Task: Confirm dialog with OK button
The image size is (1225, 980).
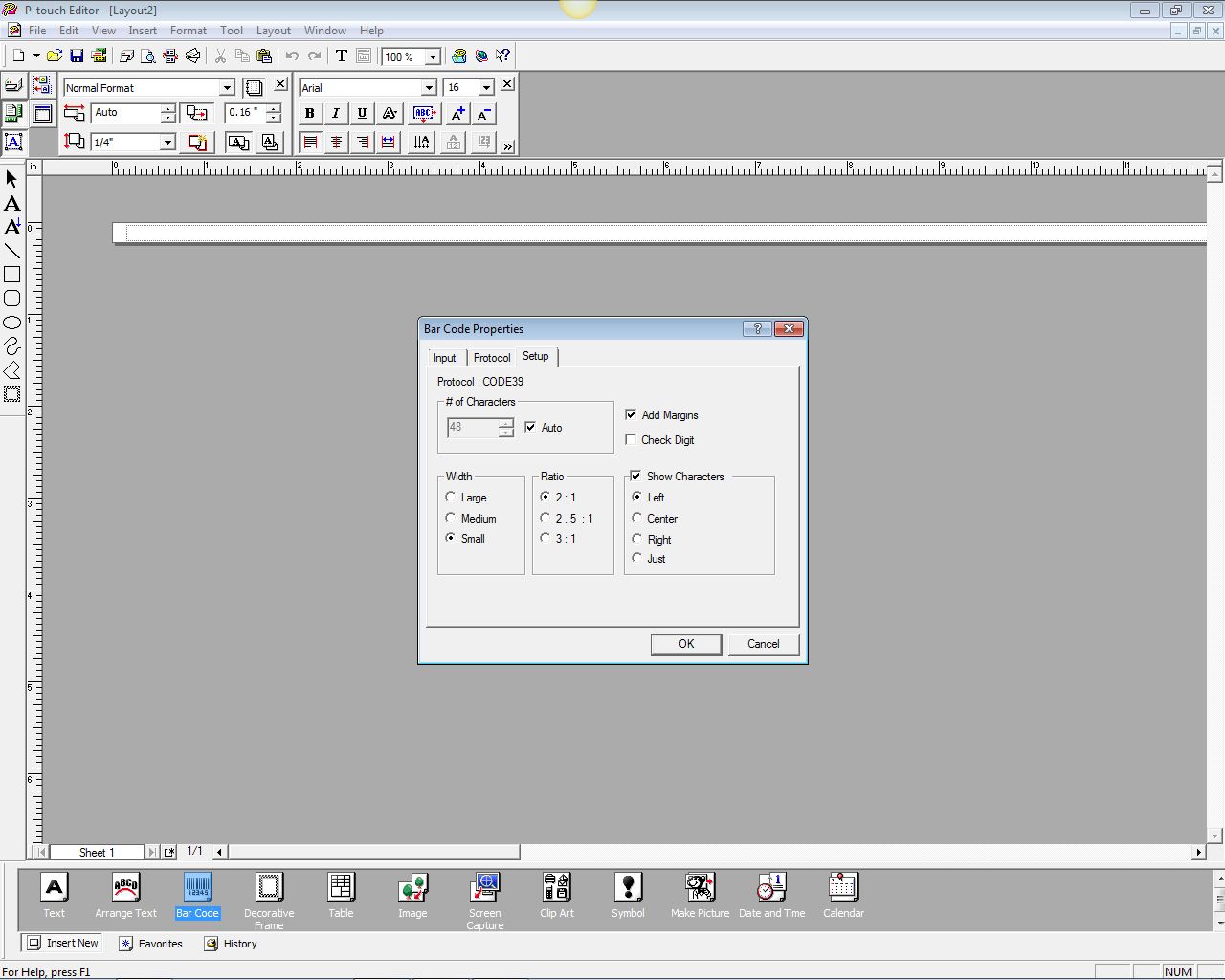Action: (x=686, y=643)
